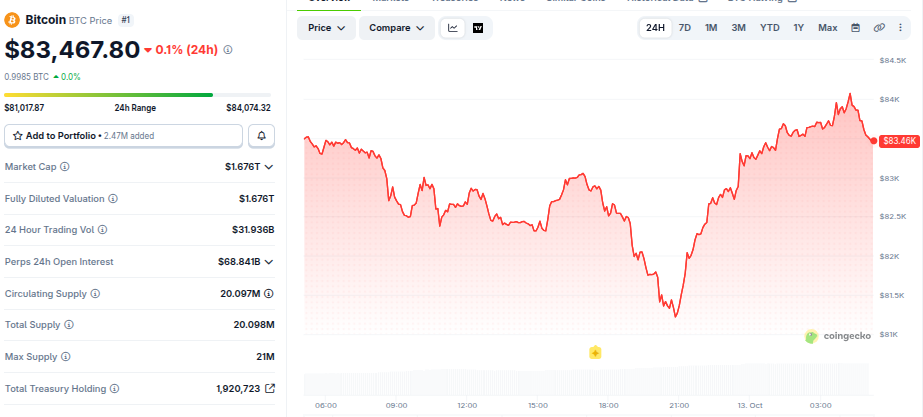
Task: Click the 24h low $81,017.87
Action: point(24,108)
